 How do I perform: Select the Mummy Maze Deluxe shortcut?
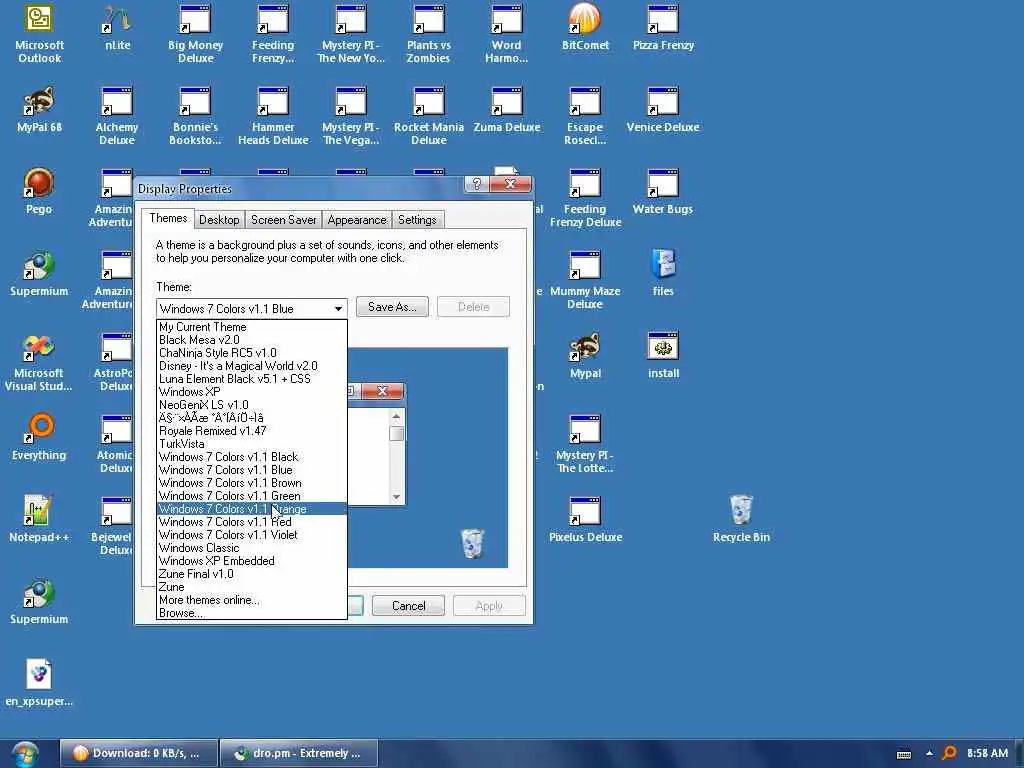(585, 280)
